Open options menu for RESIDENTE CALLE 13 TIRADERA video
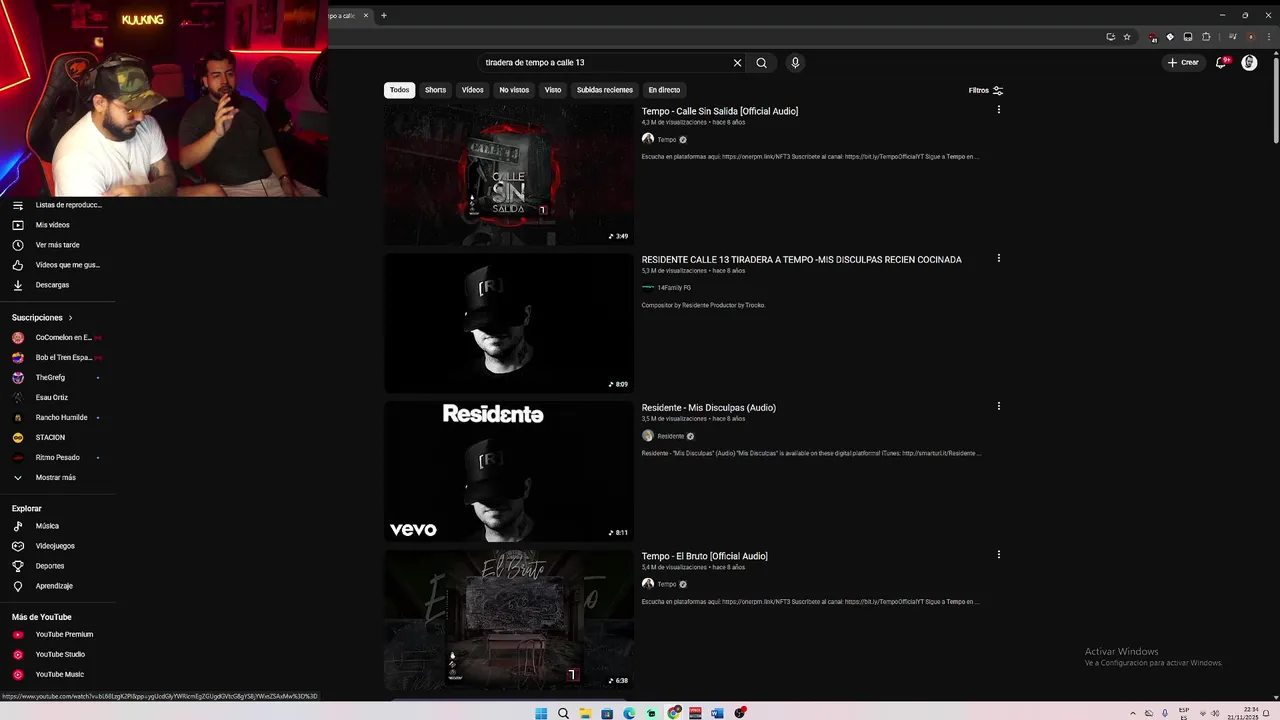 click(998, 258)
